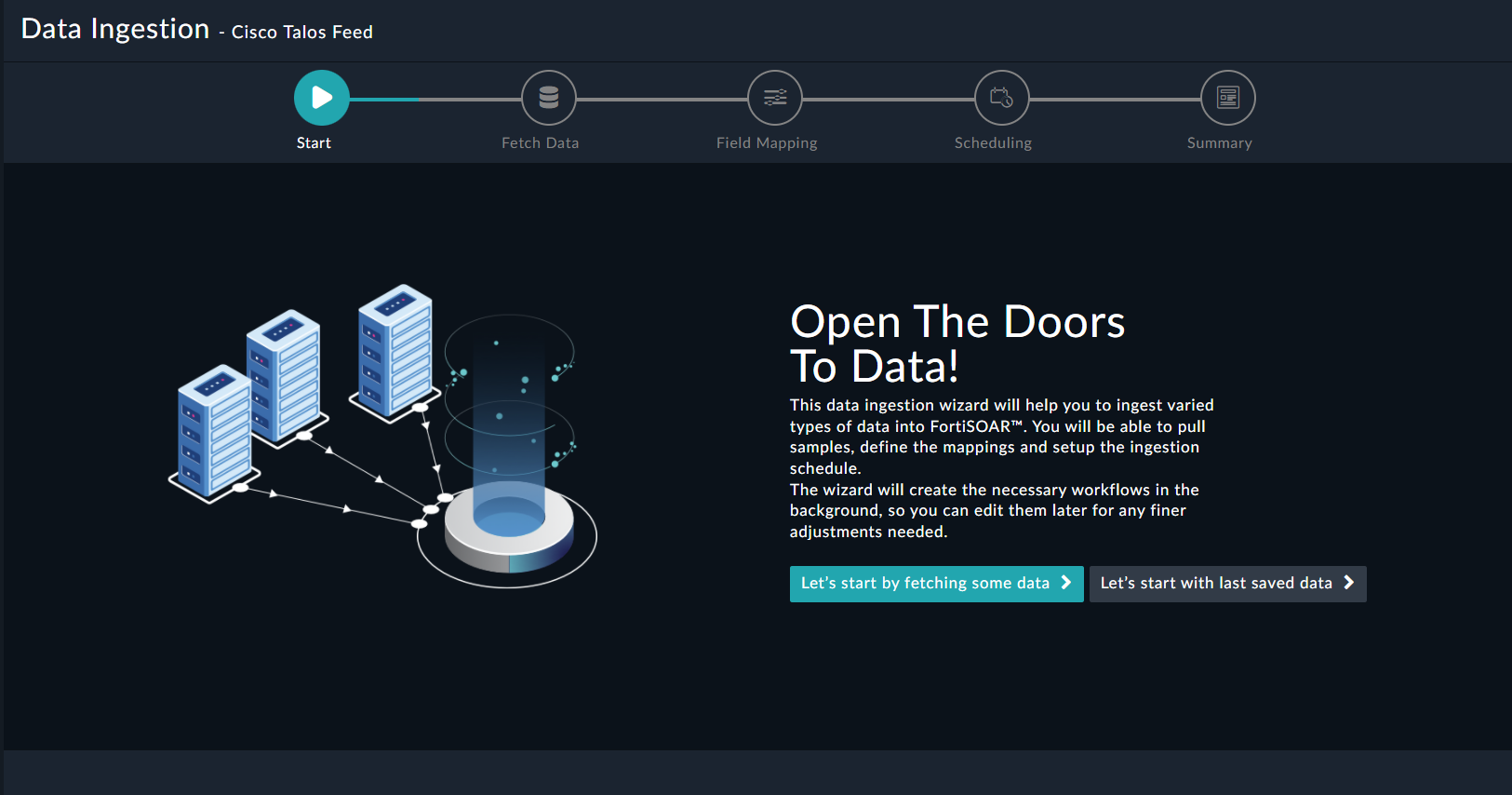Open the Scheduling step label
This screenshot has height=795, width=1512.
point(993,143)
